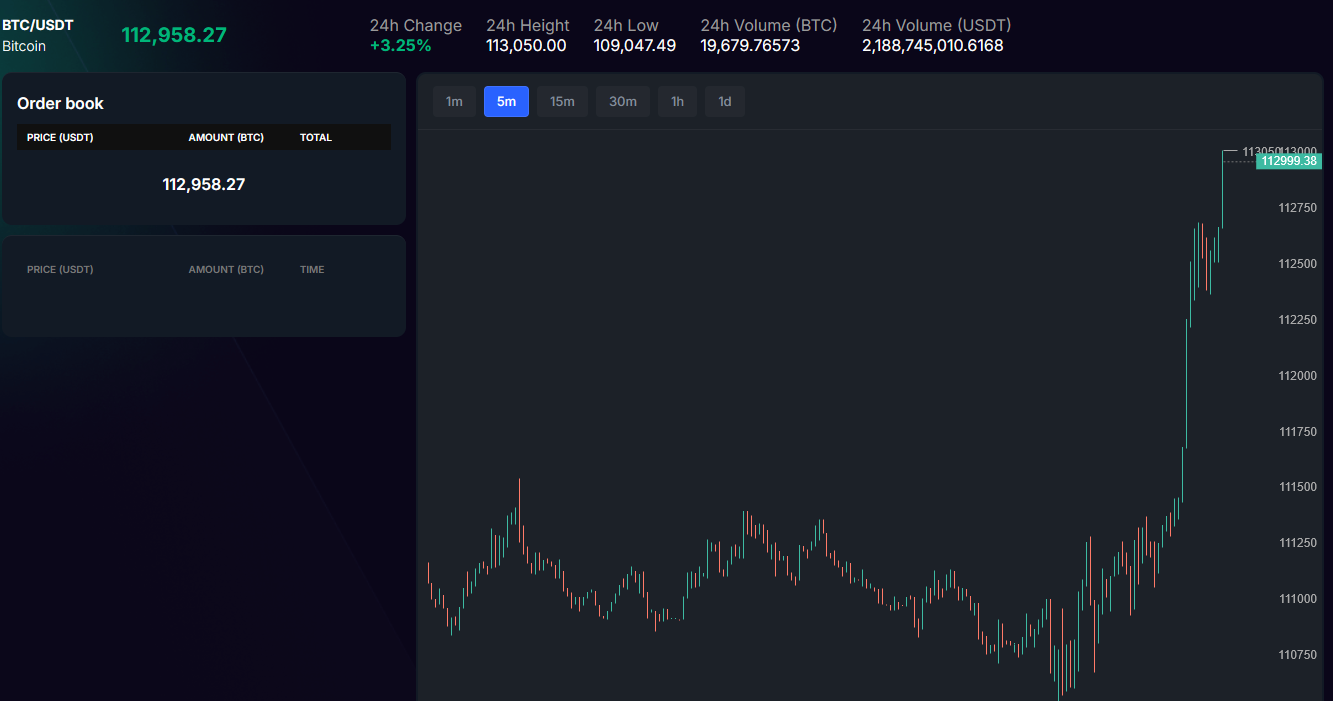Click the 112000 label on price axis
This screenshot has height=701, width=1333.
1297,375
